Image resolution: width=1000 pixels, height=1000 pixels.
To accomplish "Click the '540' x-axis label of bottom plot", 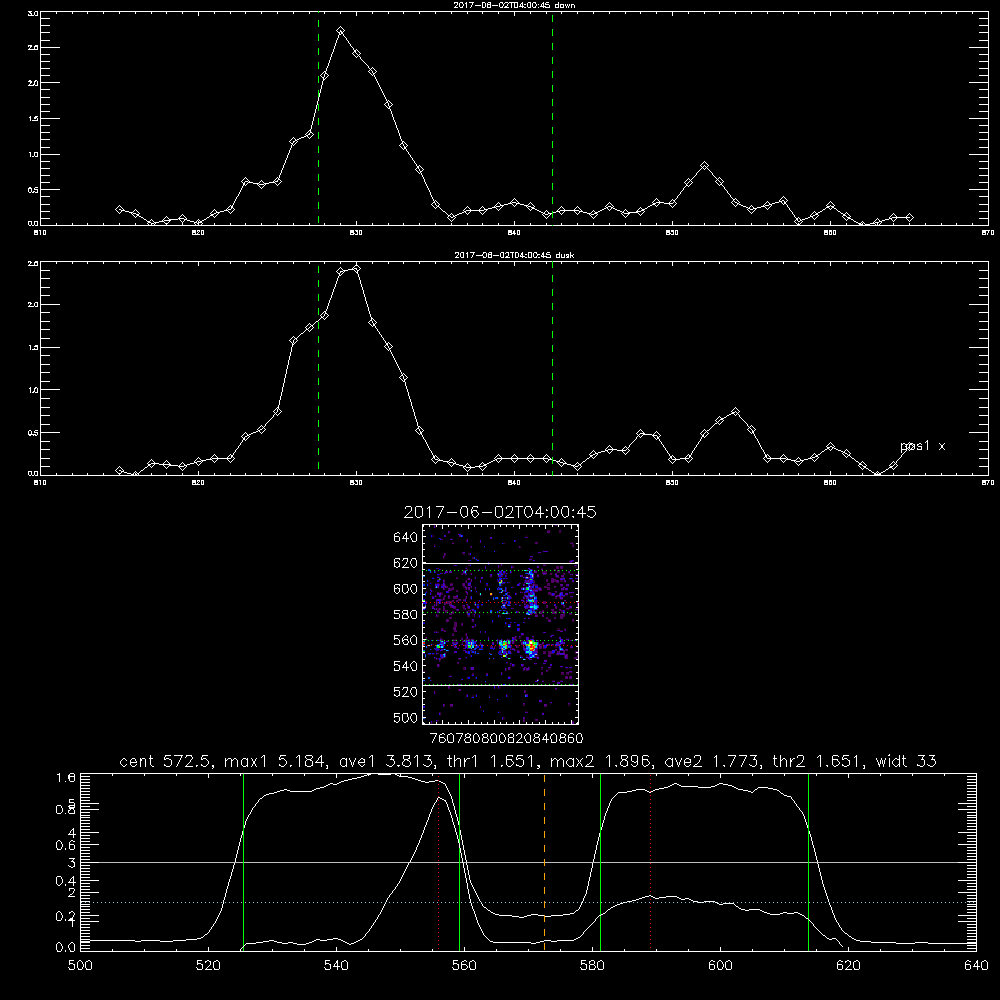I will pyautogui.click(x=336, y=966).
